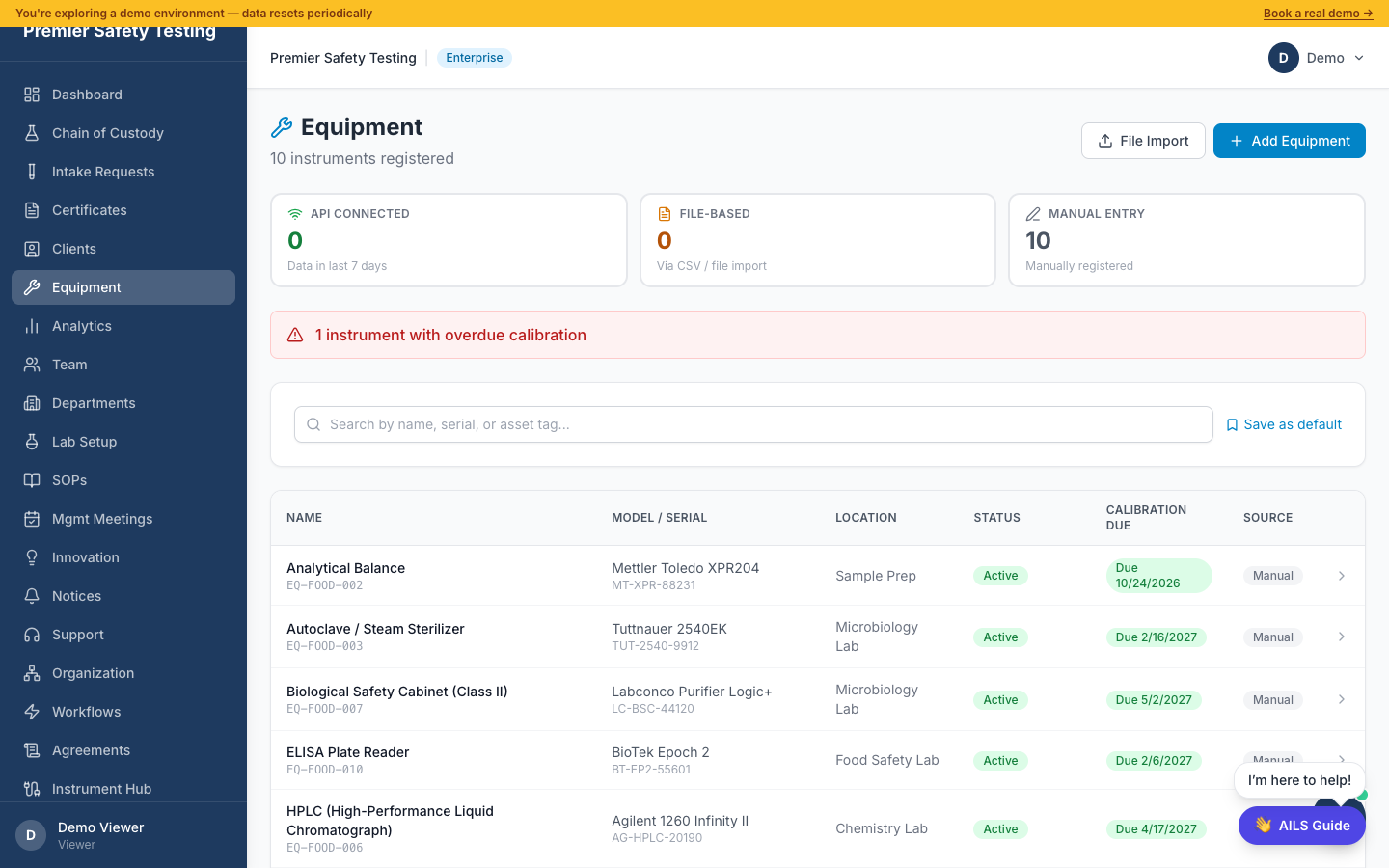Click the Lab Setup flask icon

click(32, 442)
